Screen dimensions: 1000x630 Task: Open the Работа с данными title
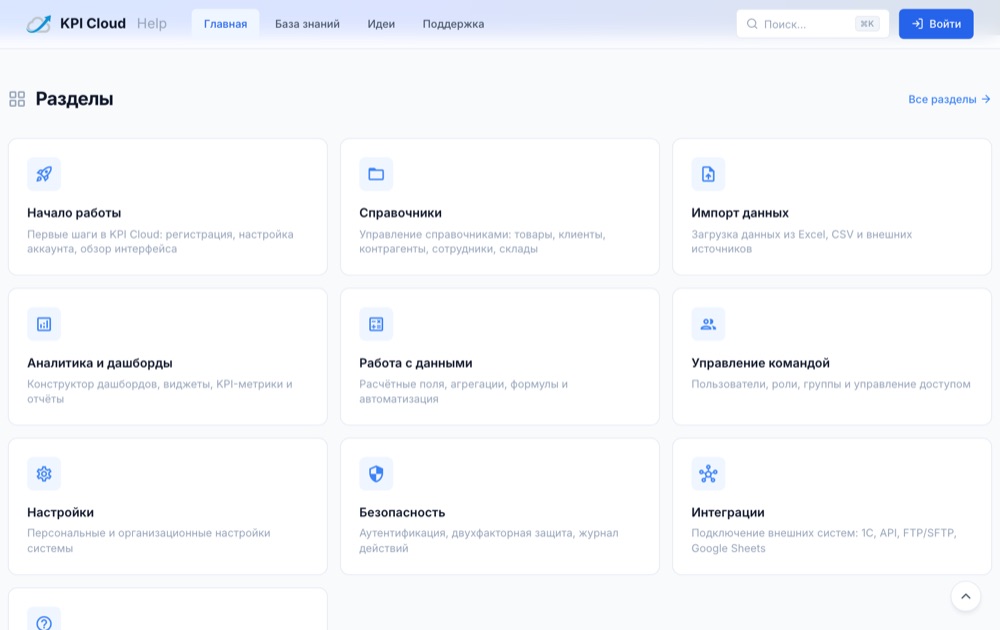click(x=416, y=363)
